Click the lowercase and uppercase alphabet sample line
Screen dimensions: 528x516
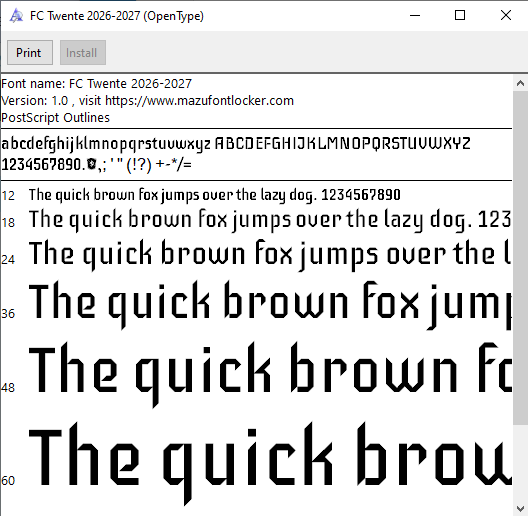(x=236, y=144)
